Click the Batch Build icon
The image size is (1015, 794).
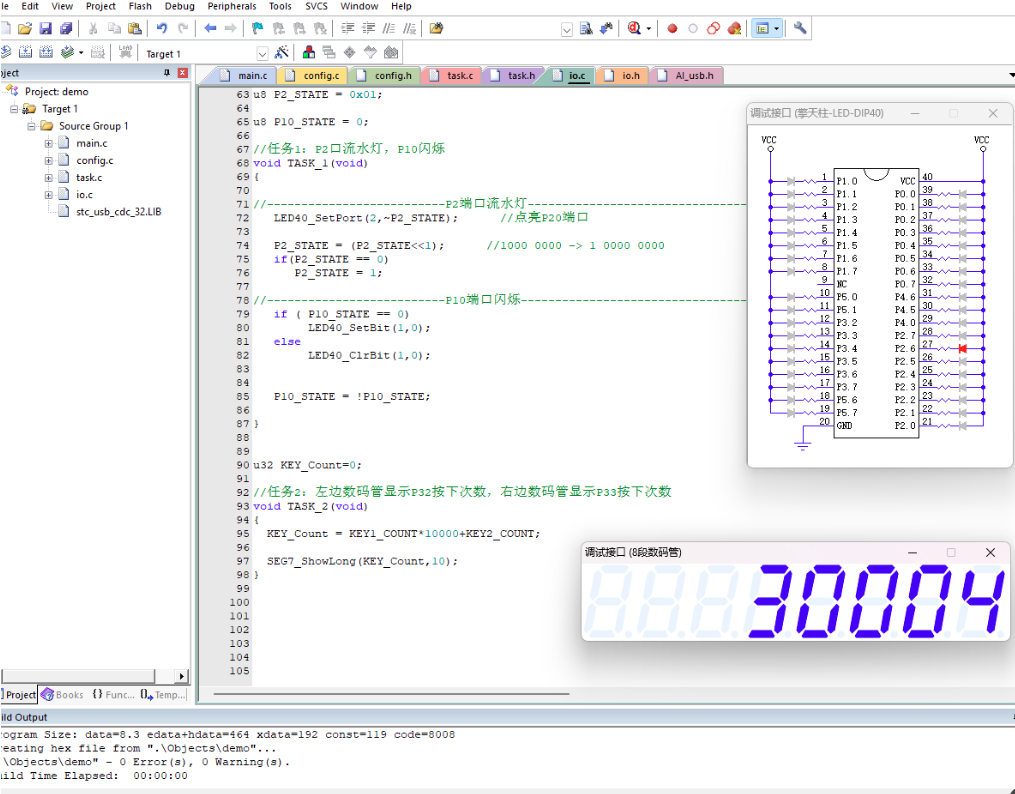pos(67,52)
